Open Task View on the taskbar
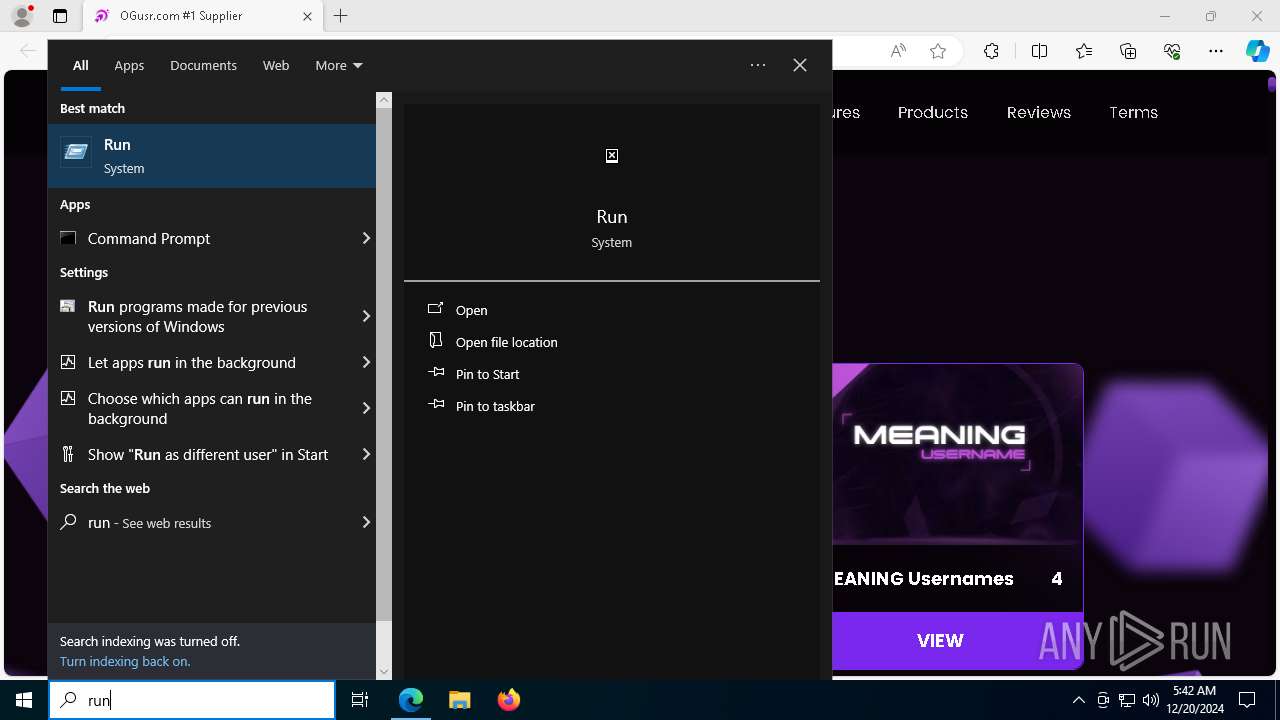1280x720 pixels. pyautogui.click(x=360, y=700)
